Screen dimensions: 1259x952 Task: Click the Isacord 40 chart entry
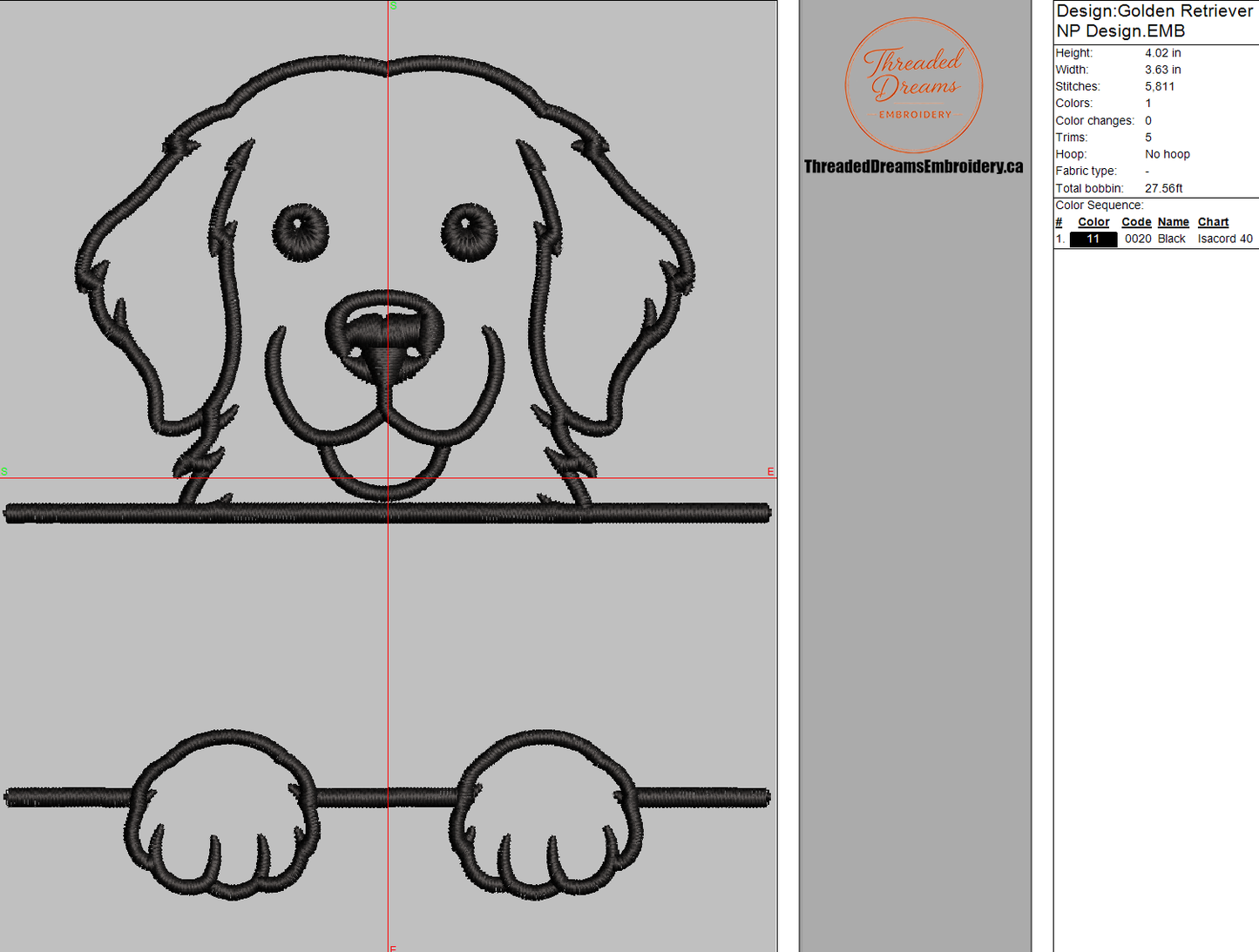pyautogui.click(x=1225, y=239)
